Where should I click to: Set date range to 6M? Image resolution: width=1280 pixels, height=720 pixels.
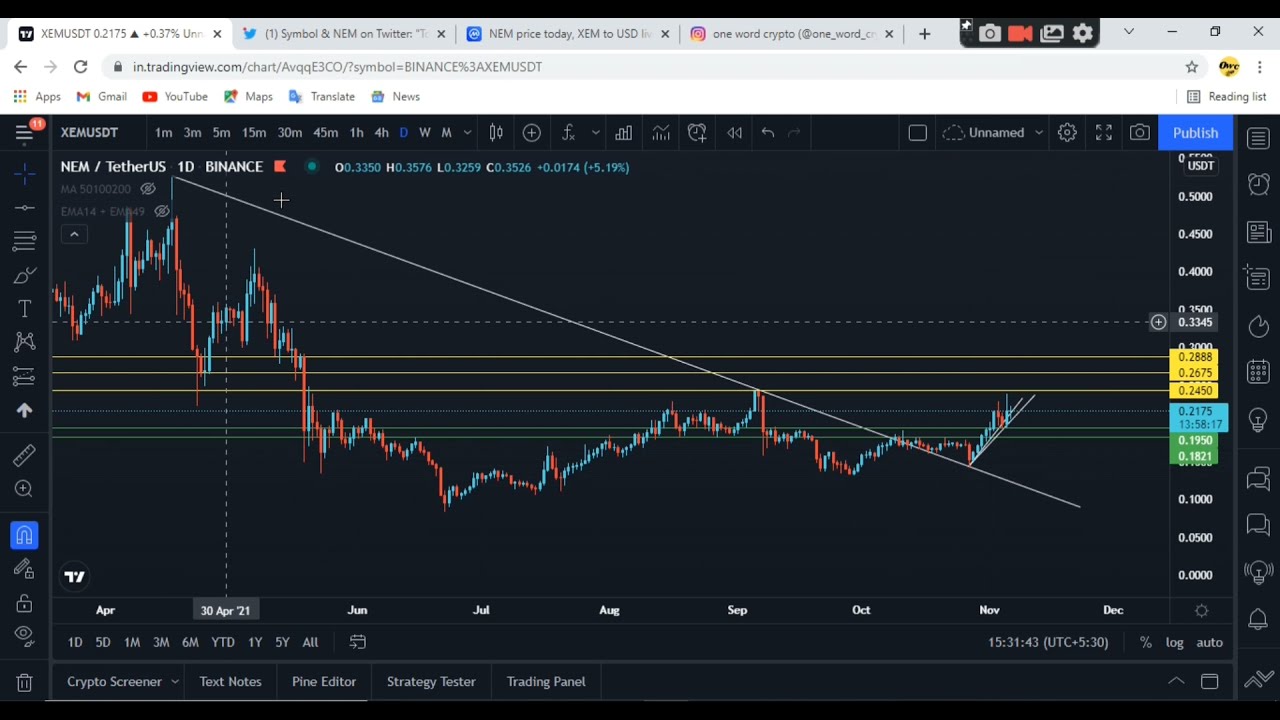point(190,642)
